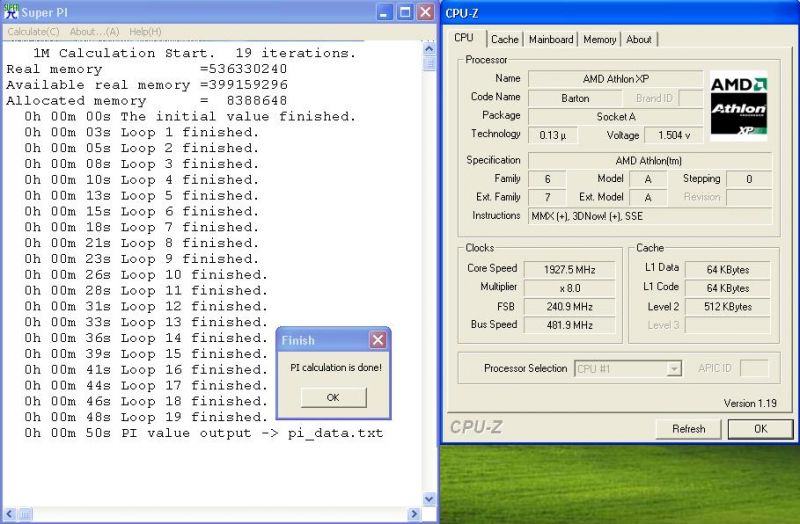Viewport: 800px width, 524px height.
Task: Click the CPU-Z window title bar
Action: [x=620, y=13]
